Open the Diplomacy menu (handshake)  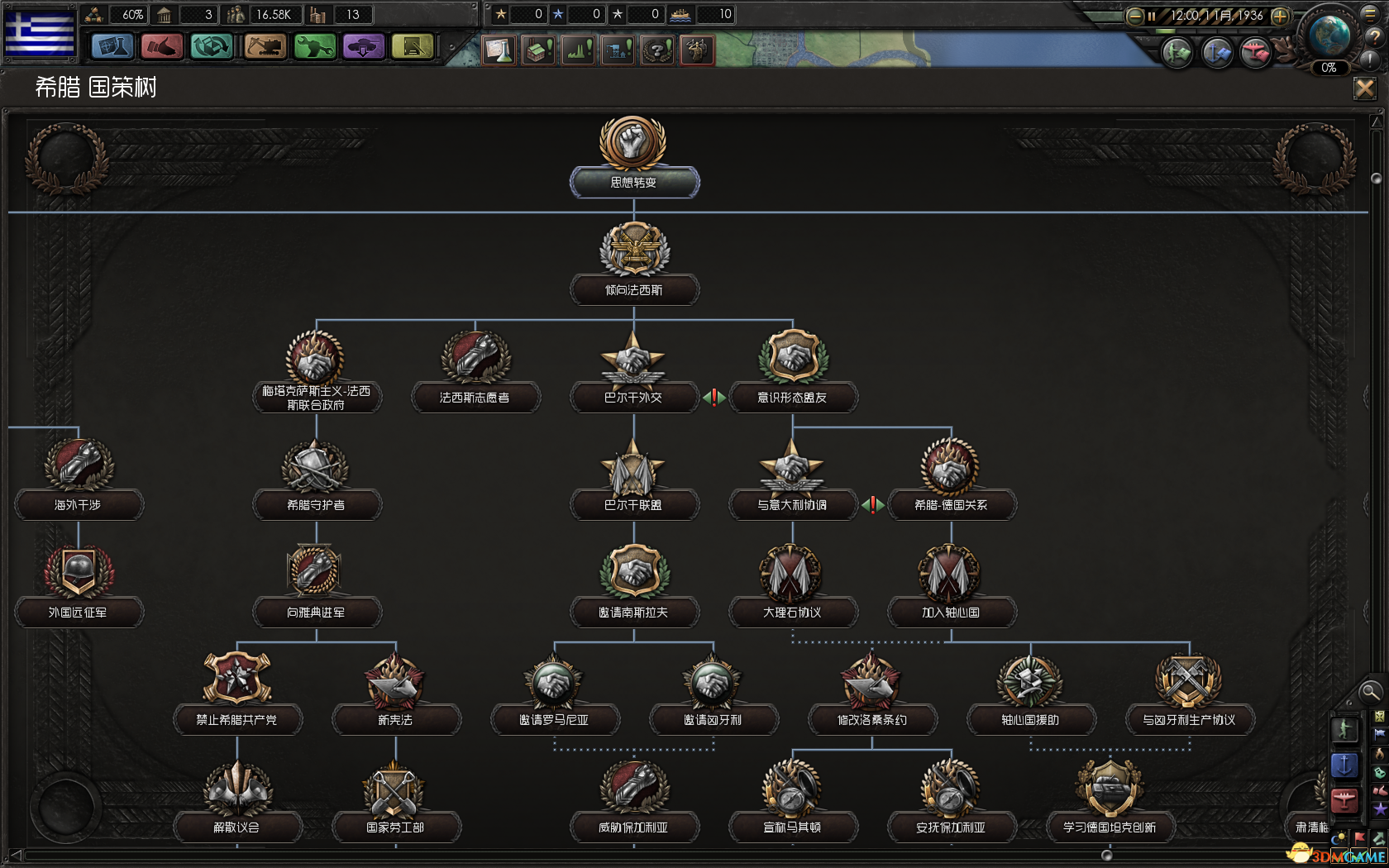pos(161,47)
